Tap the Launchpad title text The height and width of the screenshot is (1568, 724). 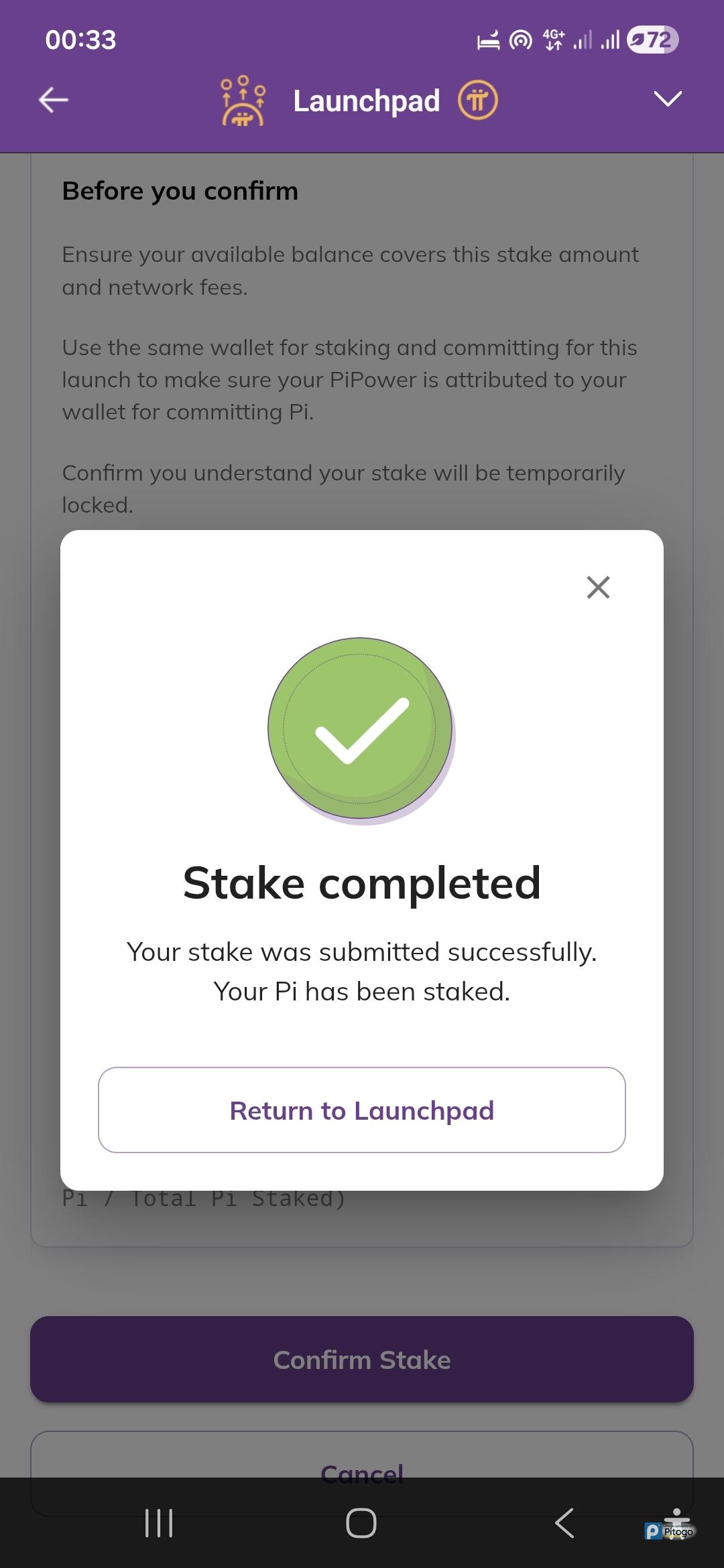coord(367,101)
